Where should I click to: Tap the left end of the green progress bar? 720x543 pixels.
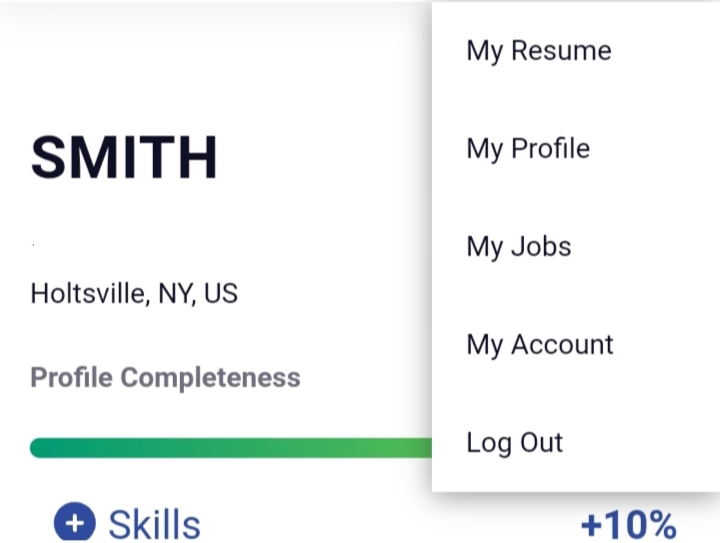[39, 448]
